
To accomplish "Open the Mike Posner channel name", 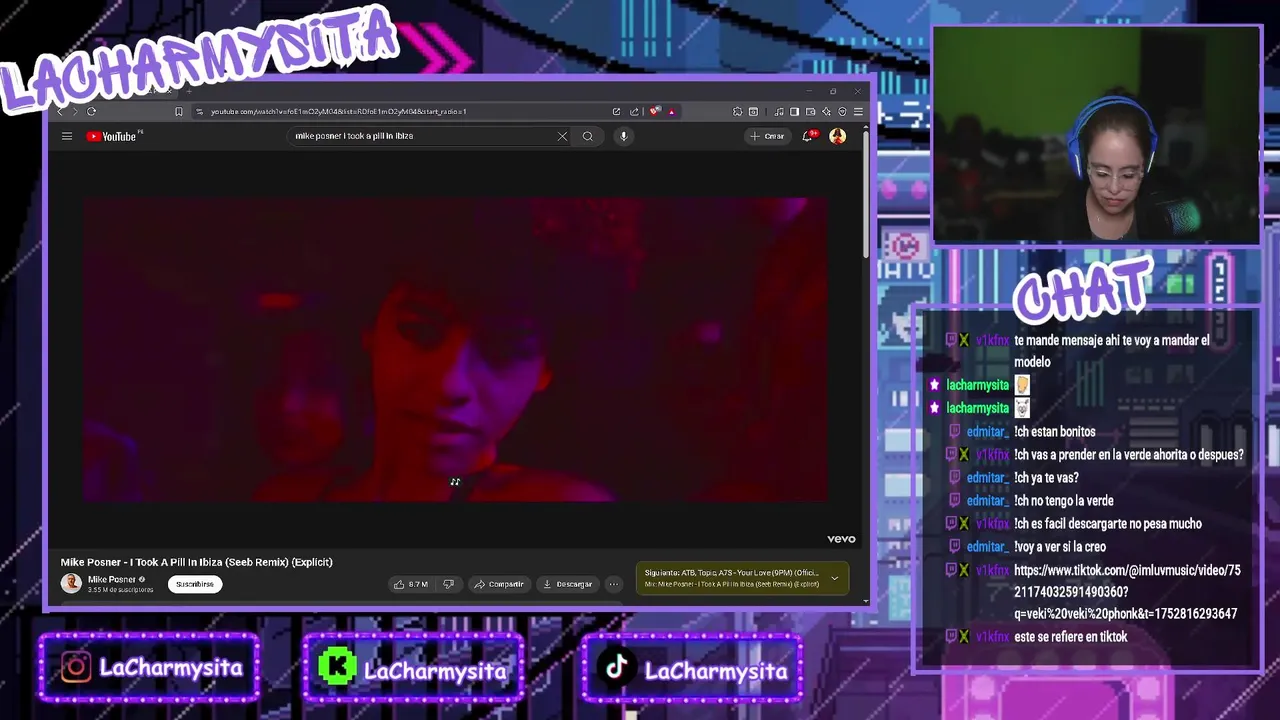I will coord(111,579).
